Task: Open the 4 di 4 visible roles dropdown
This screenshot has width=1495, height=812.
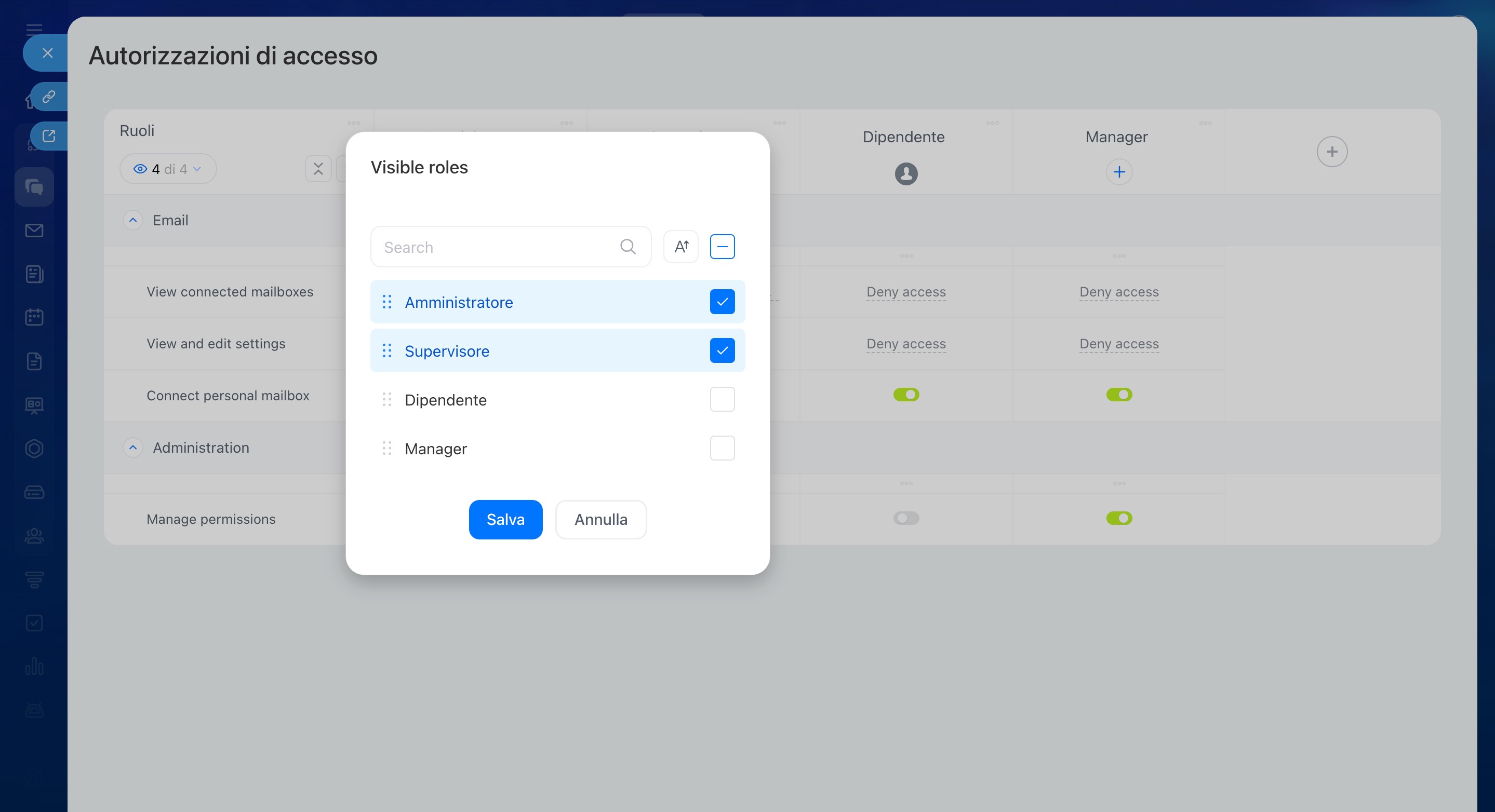Action: (168, 169)
